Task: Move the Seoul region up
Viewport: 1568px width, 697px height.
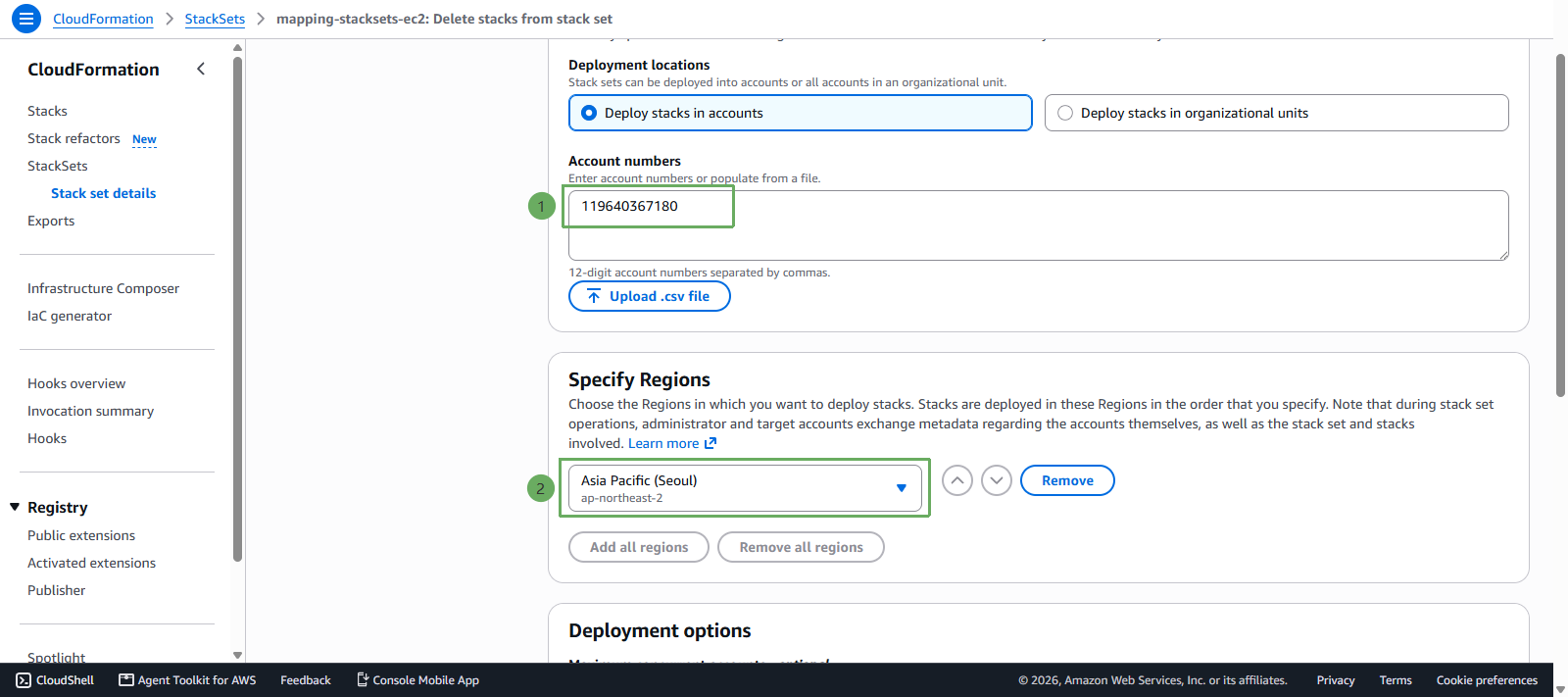Action: coord(957,480)
